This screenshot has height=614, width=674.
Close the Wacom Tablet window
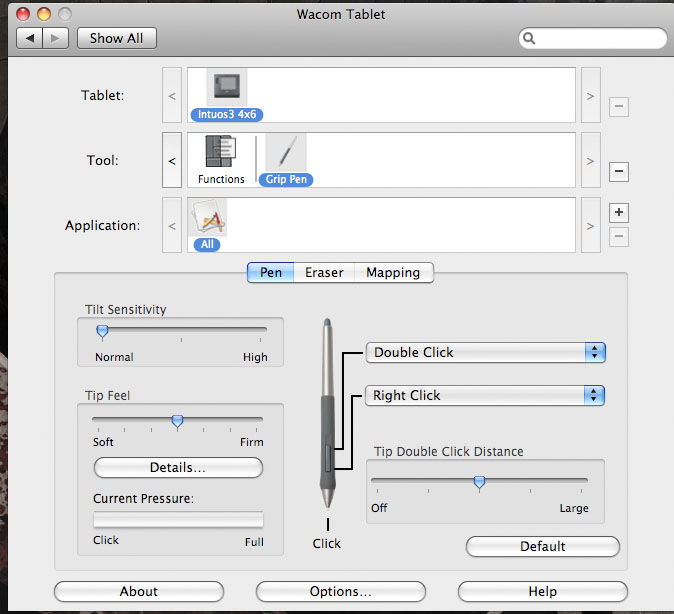23,14
